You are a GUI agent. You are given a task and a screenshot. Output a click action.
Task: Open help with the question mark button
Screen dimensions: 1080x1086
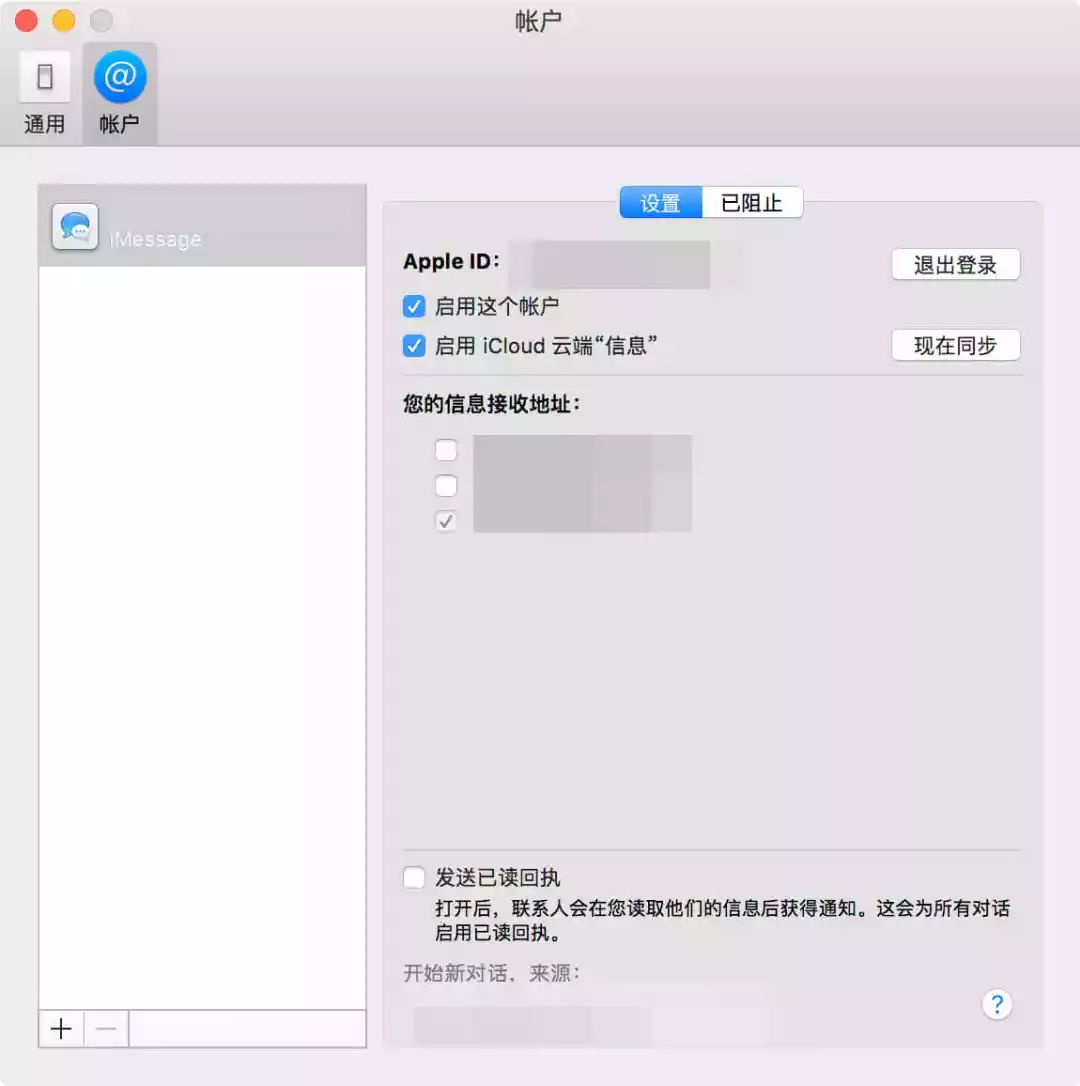997,1004
